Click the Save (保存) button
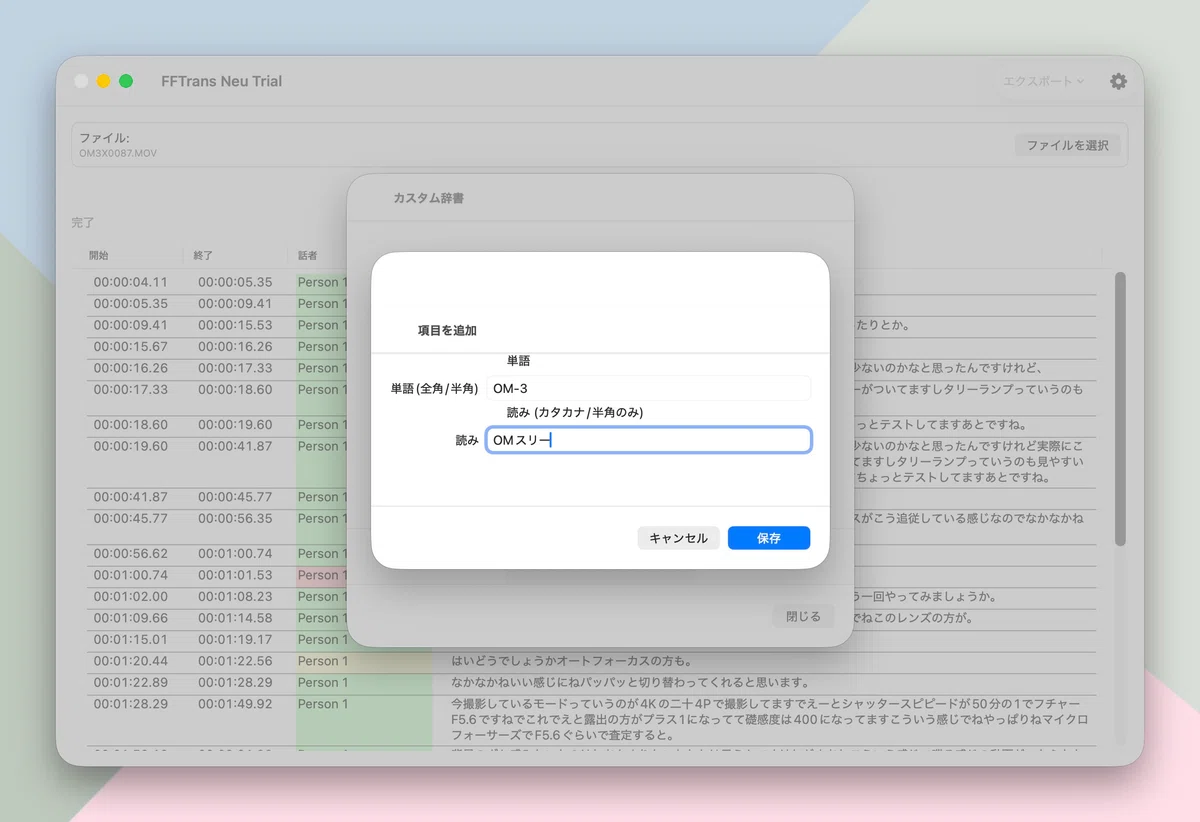1200x822 pixels. tap(768, 538)
